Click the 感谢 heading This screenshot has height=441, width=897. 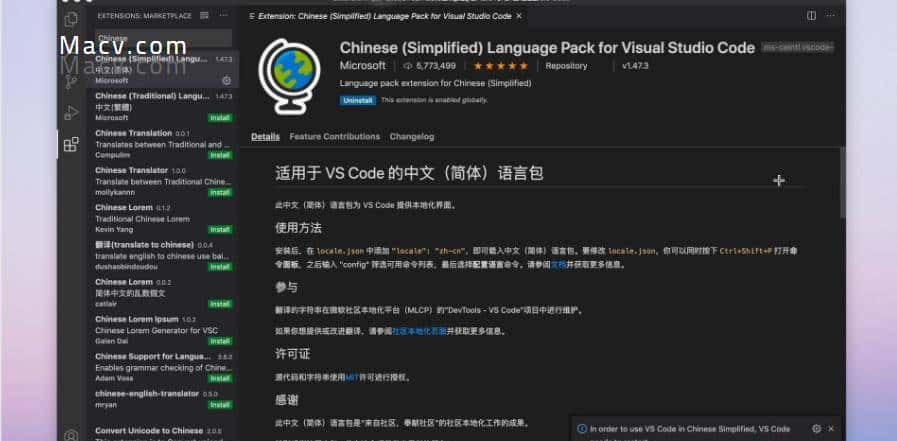point(286,400)
